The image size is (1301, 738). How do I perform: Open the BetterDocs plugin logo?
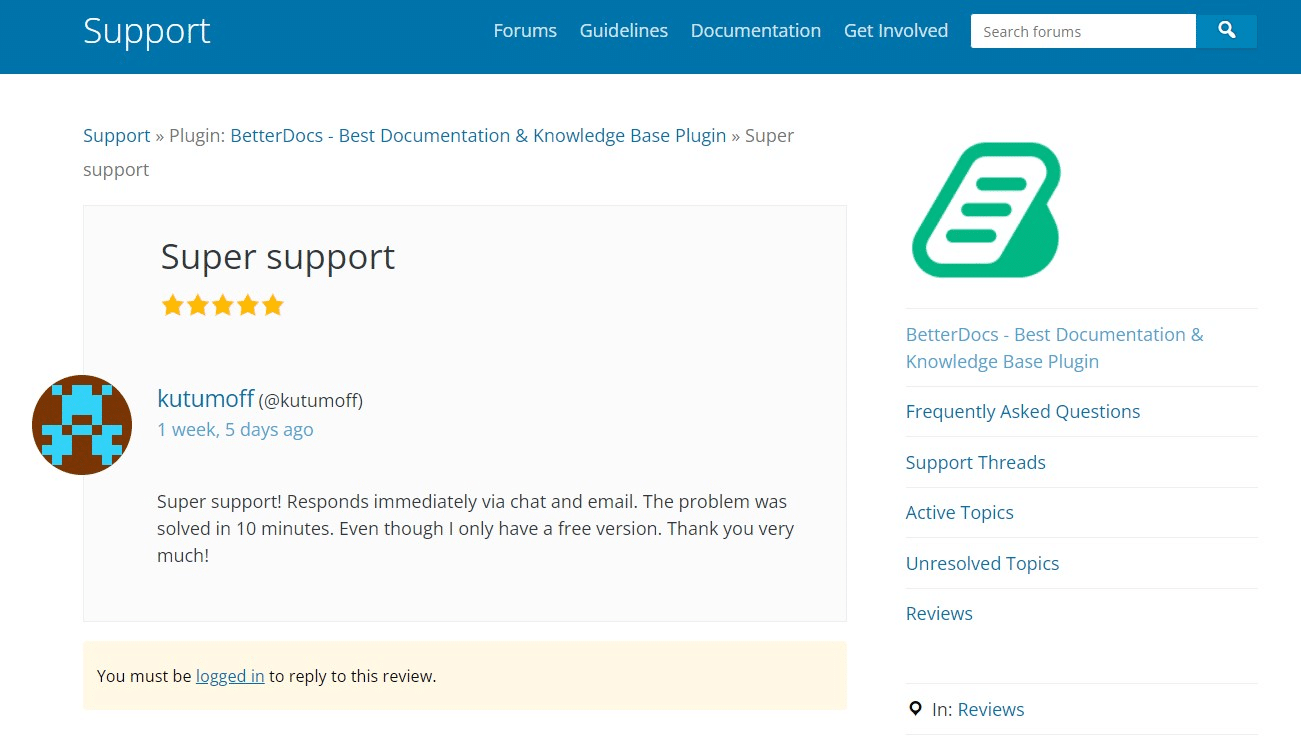pos(985,208)
